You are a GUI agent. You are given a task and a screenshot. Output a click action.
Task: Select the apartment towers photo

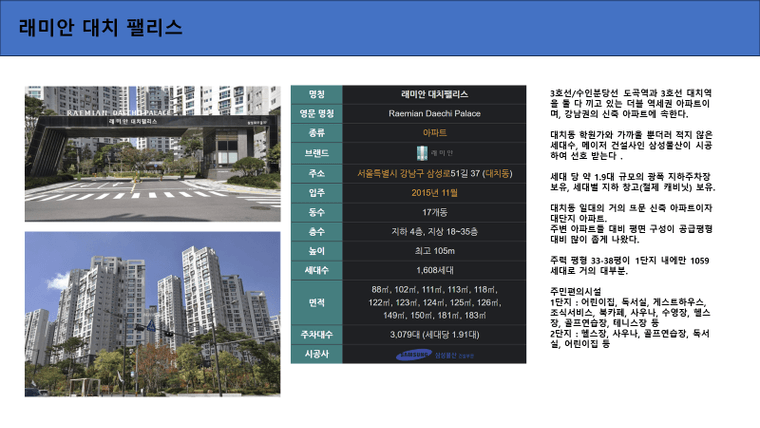(x=153, y=314)
